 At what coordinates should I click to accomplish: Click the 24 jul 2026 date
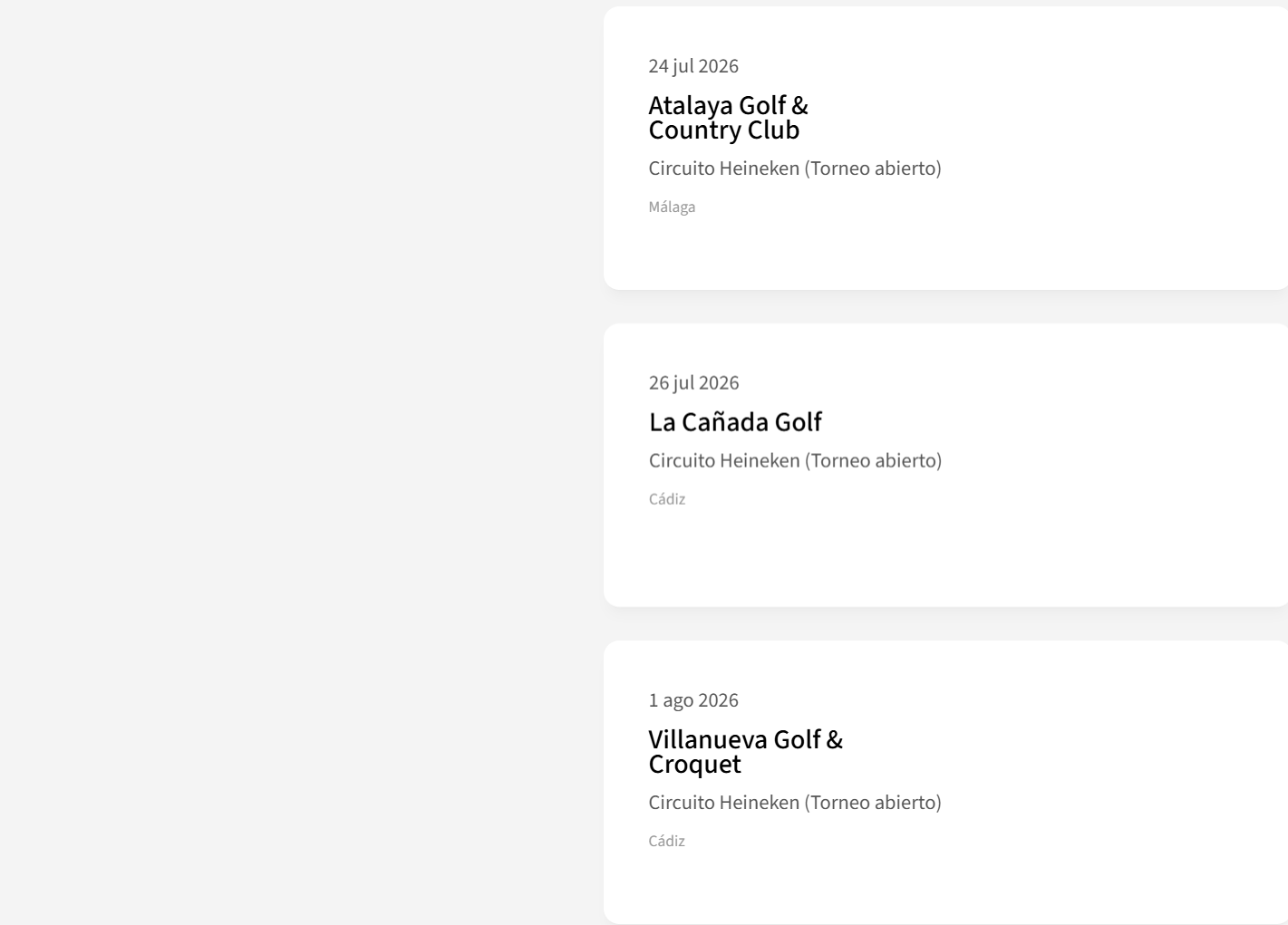coord(693,66)
